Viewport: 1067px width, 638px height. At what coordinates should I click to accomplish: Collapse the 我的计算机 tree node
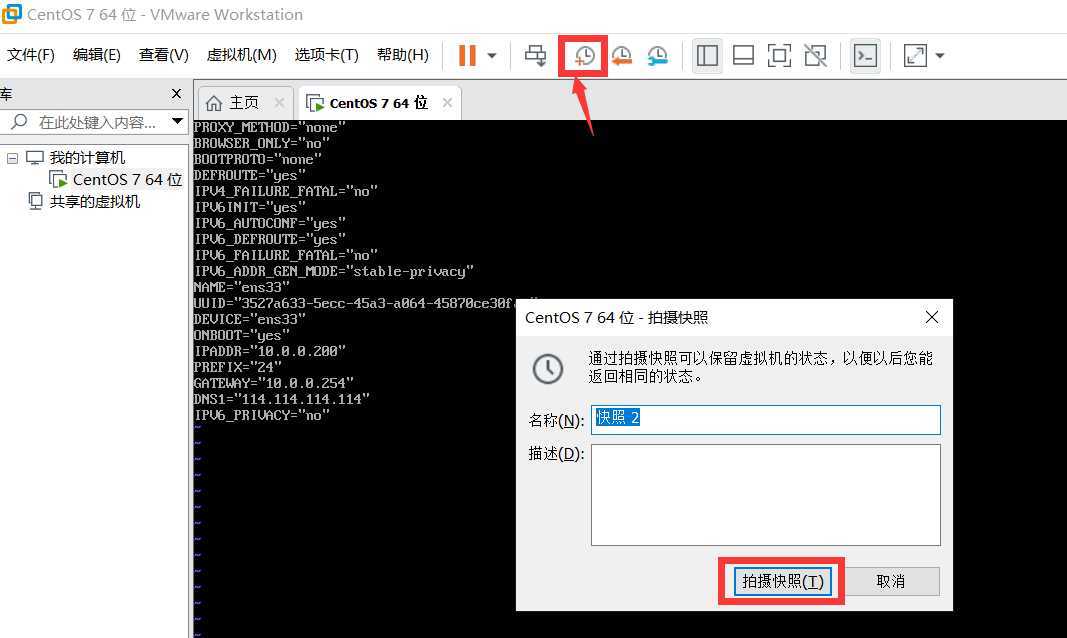click(12, 158)
